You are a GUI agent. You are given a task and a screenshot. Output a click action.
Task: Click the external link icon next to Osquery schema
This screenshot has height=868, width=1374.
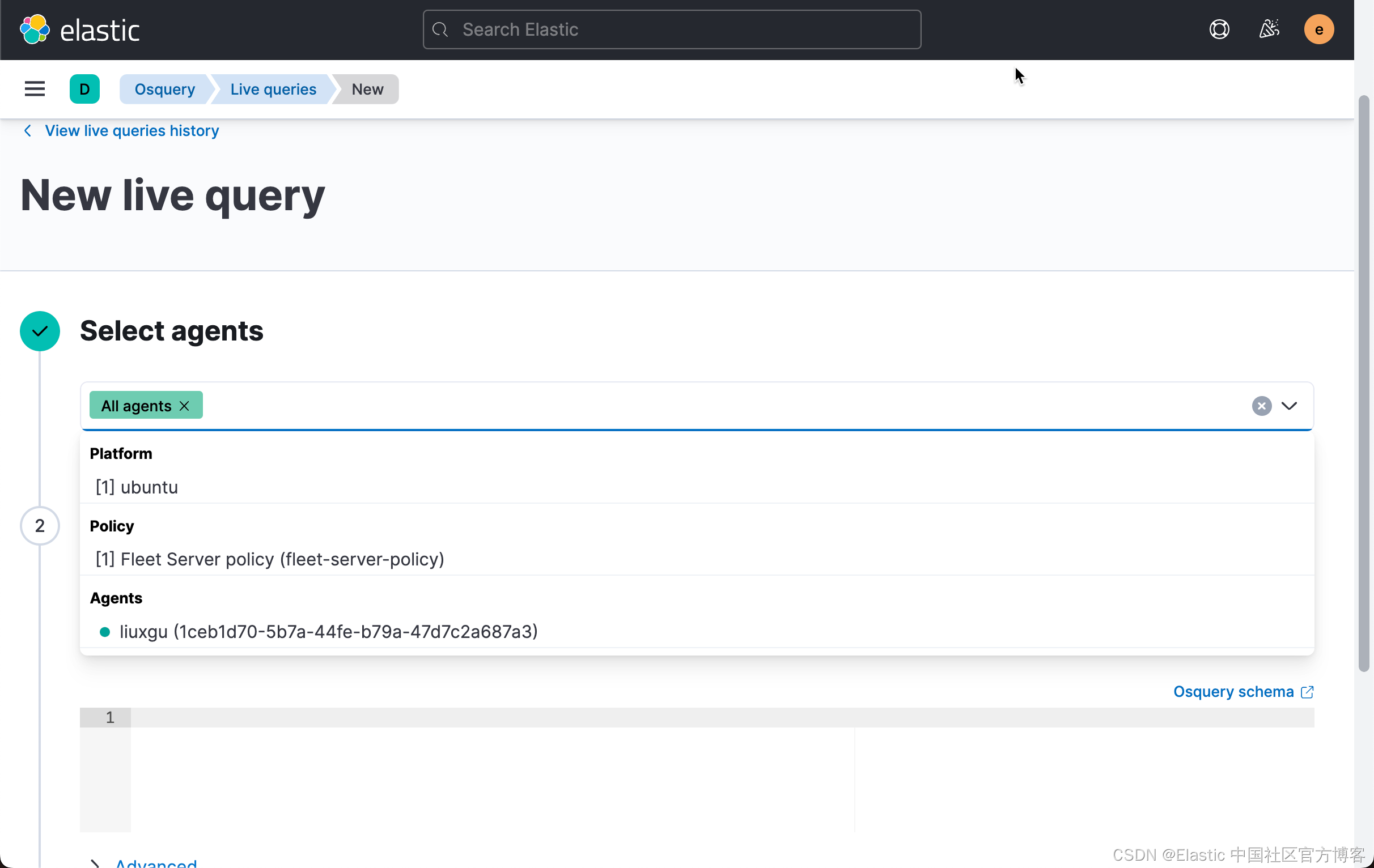[1307, 692]
